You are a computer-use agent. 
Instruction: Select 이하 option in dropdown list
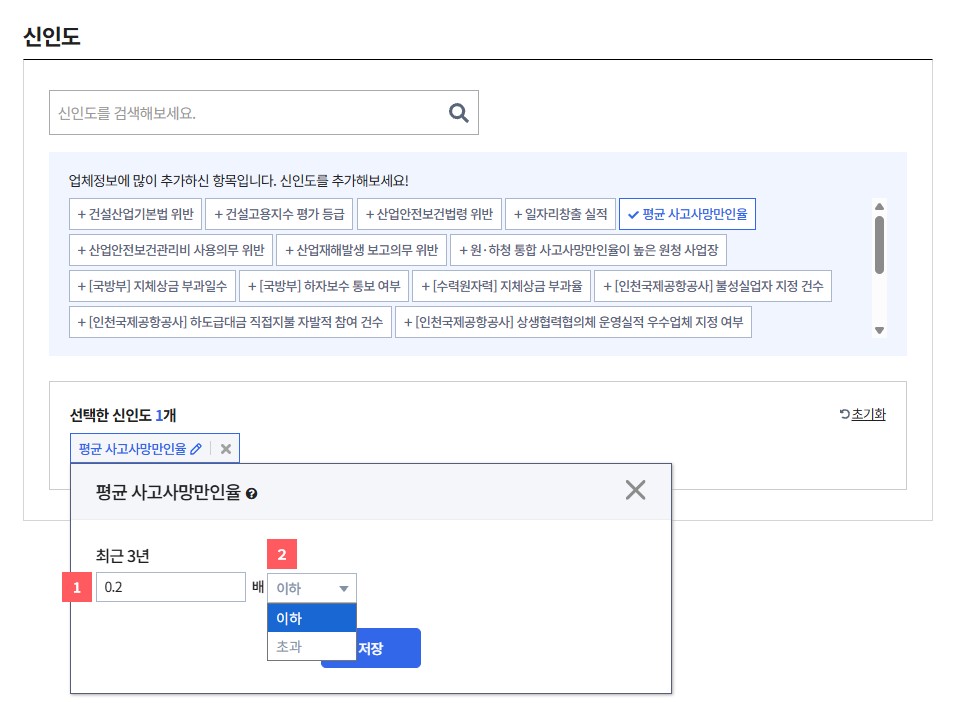(312, 618)
